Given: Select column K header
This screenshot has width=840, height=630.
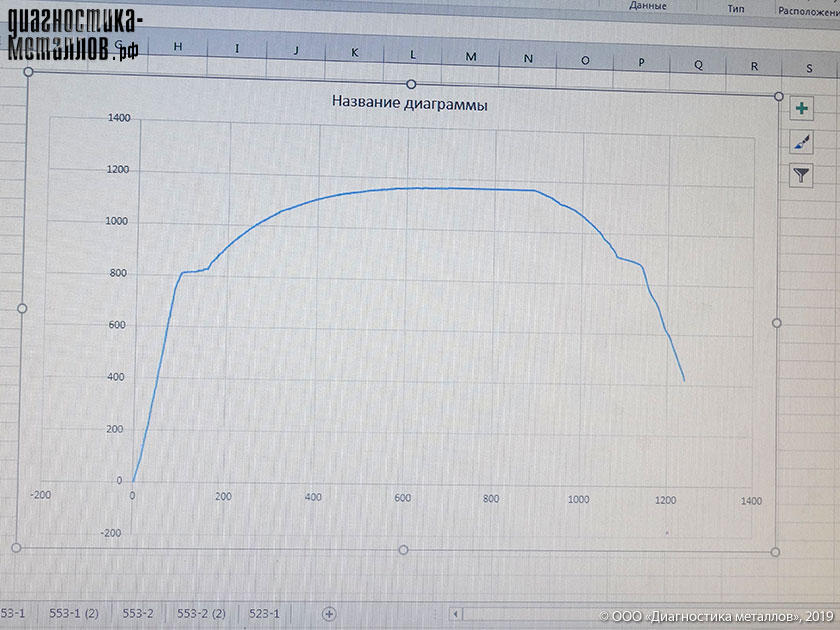Looking at the screenshot, I should (355, 53).
